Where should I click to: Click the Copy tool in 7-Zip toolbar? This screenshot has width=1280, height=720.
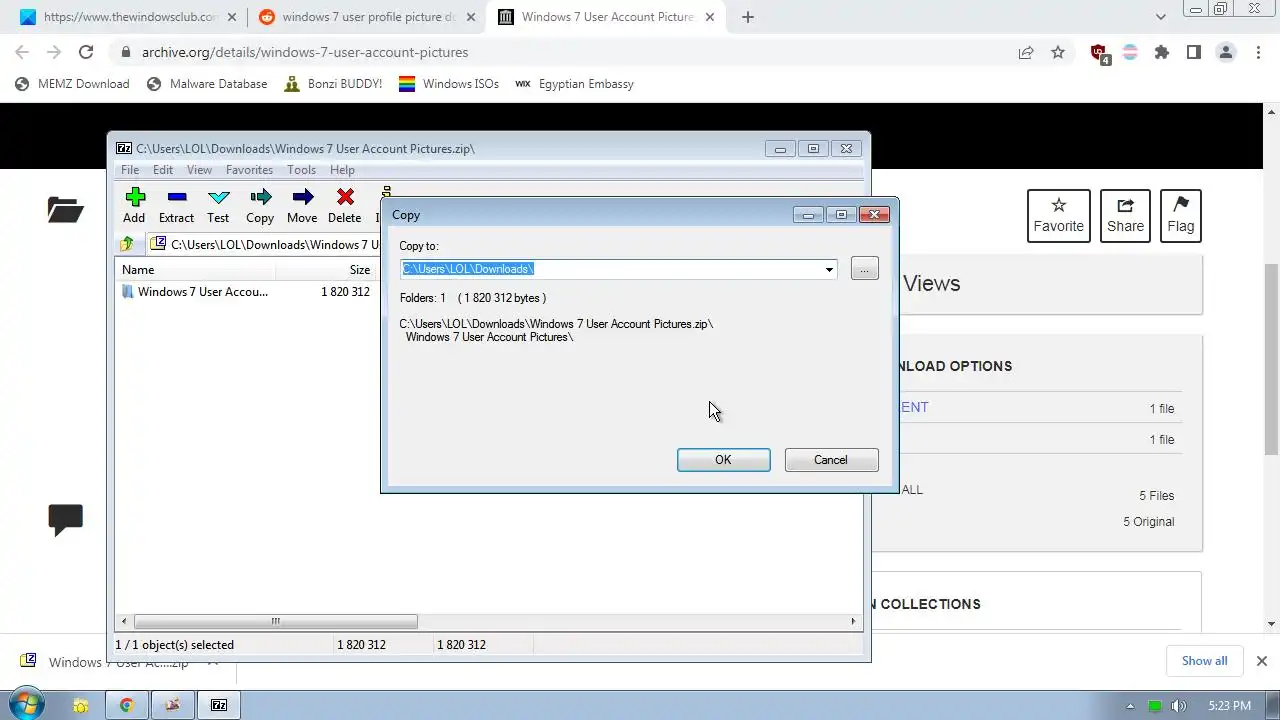pos(260,206)
